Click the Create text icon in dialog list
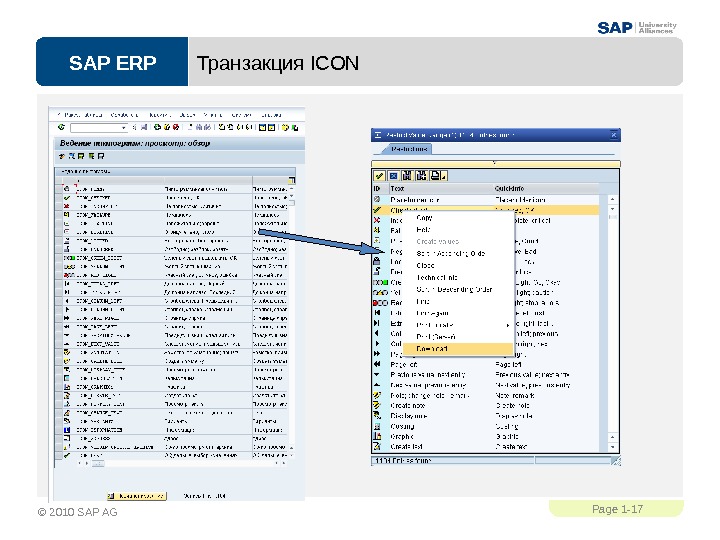This screenshot has width=720, height=540. click(x=377, y=446)
